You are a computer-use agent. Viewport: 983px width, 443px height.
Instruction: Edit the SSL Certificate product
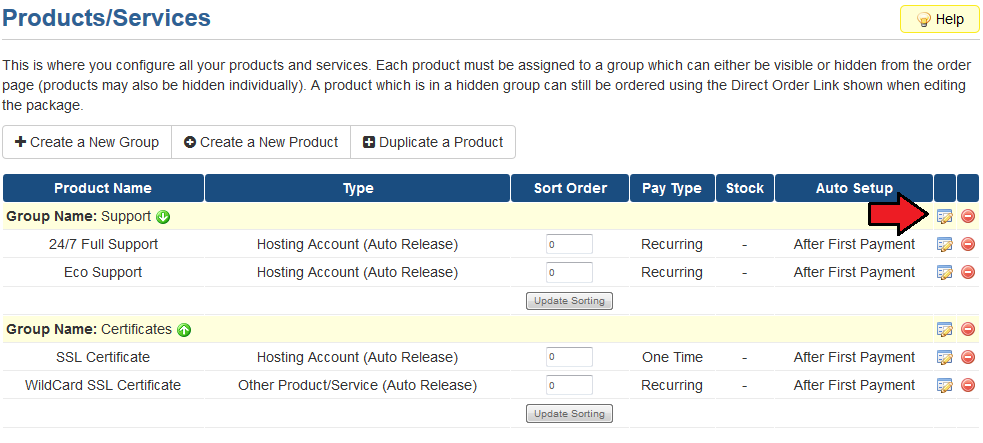pos(944,357)
